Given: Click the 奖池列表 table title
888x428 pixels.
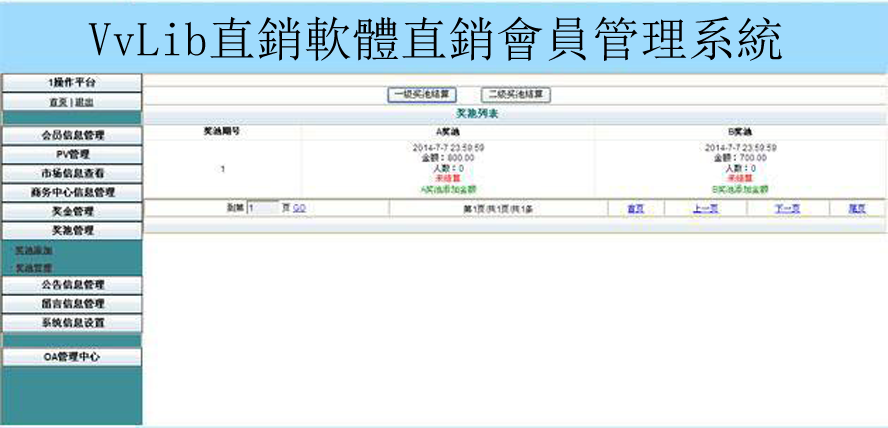Looking at the screenshot, I should pos(477,114).
